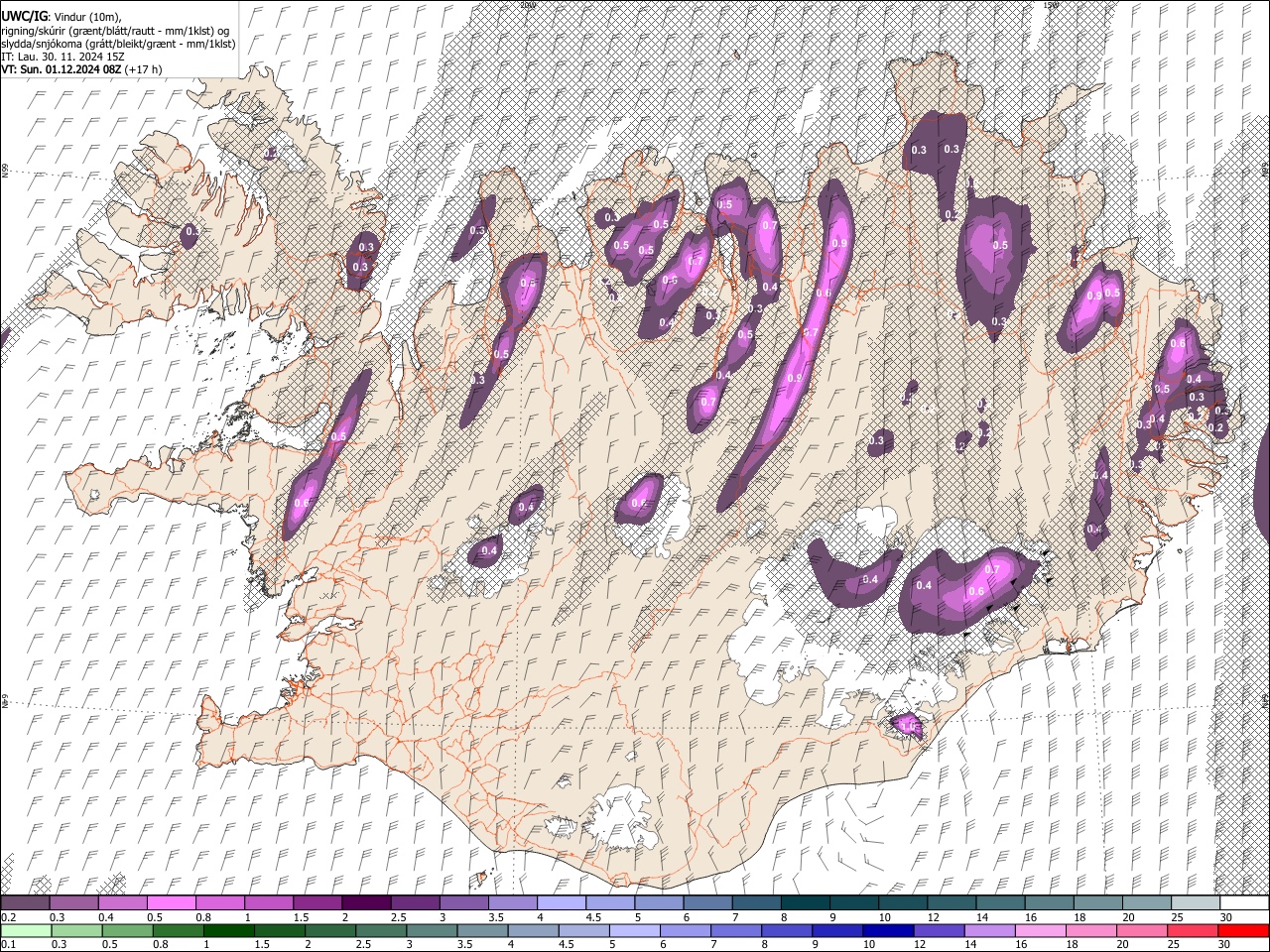This screenshot has height=952, width=1270.
Task: Pick the lower-row blue swatch starting at 8
Action: pos(788,931)
